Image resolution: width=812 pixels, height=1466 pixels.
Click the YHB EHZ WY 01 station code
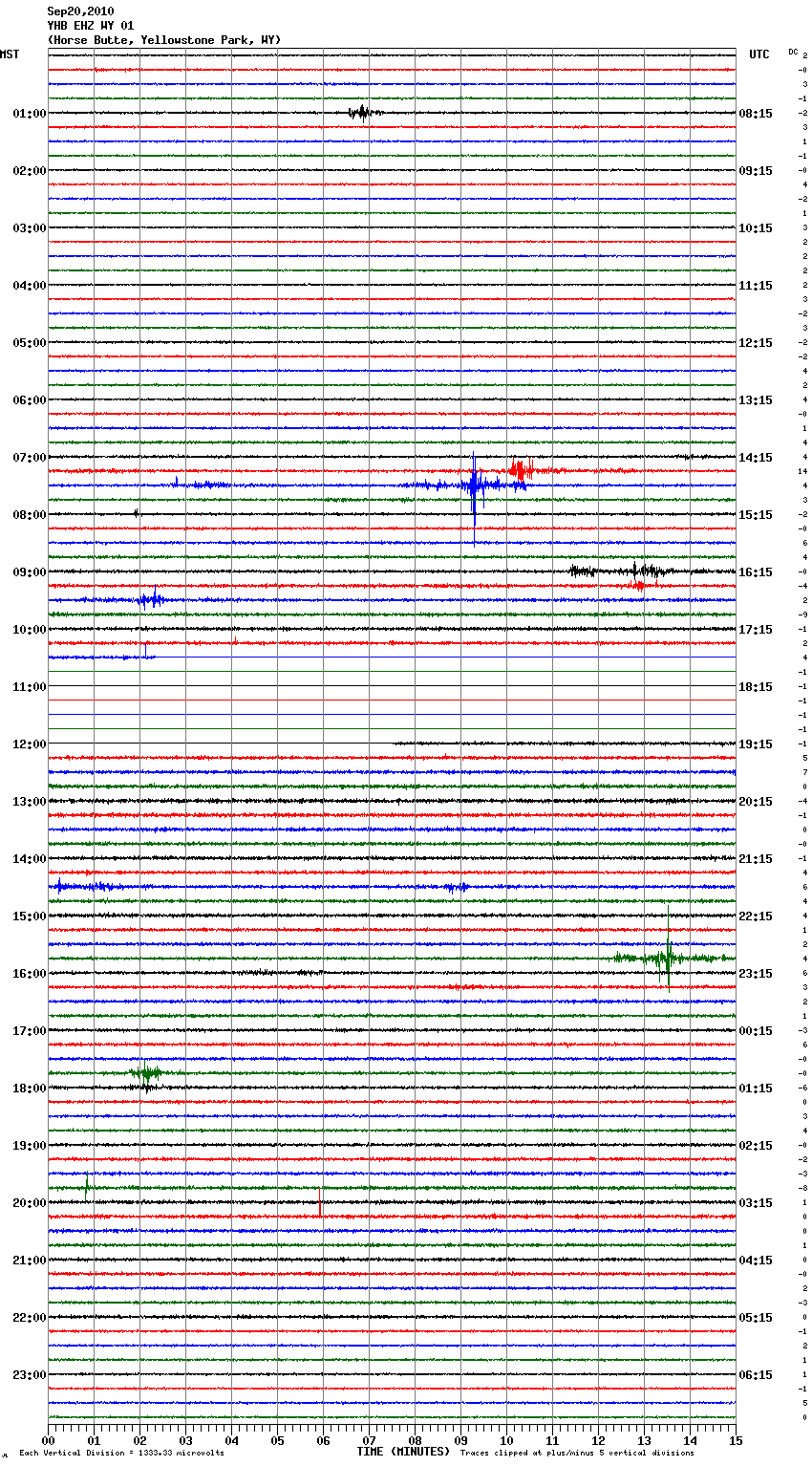click(x=91, y=26)
